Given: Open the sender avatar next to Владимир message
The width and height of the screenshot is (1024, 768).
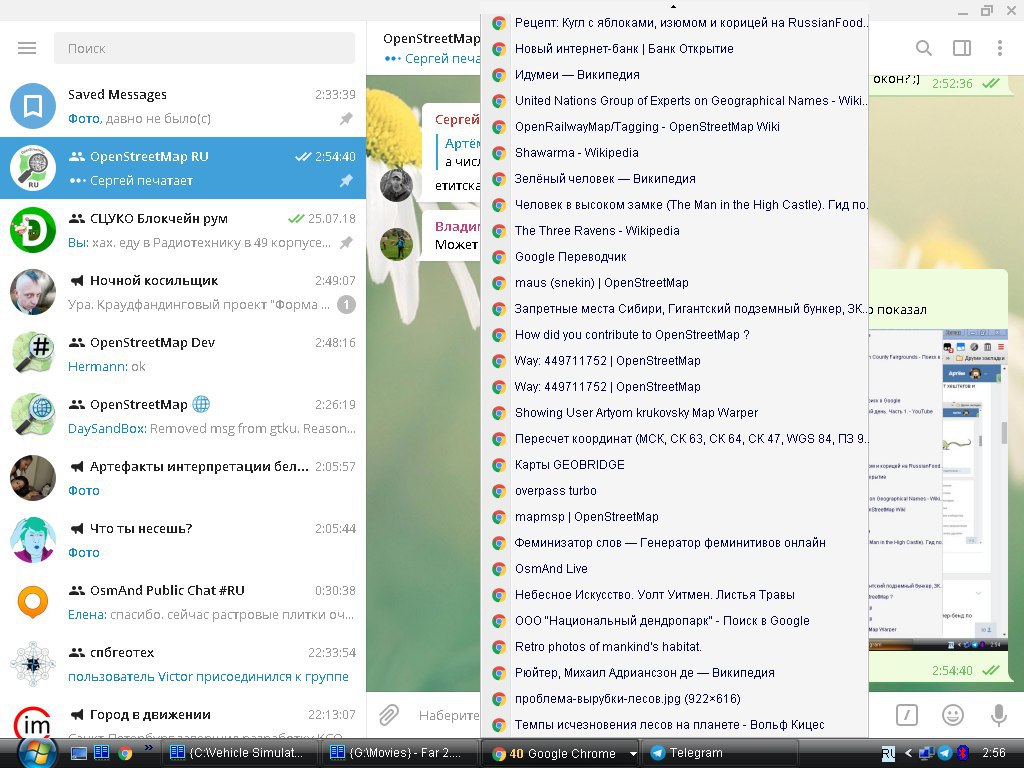Looking at the screenshot, I should 396,244.
